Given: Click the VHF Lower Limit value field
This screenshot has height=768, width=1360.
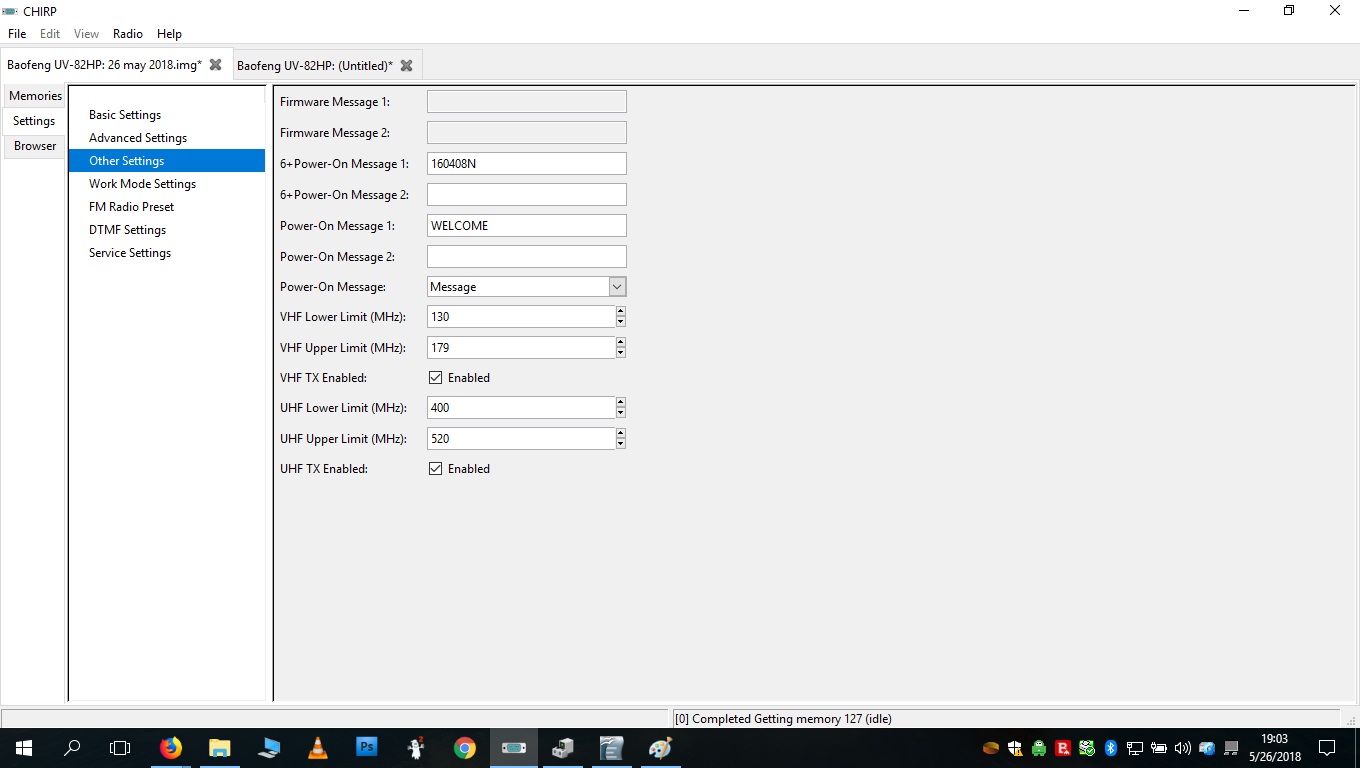Looking at the screenshot, I should pyautogui.click(x=520, y=317).
